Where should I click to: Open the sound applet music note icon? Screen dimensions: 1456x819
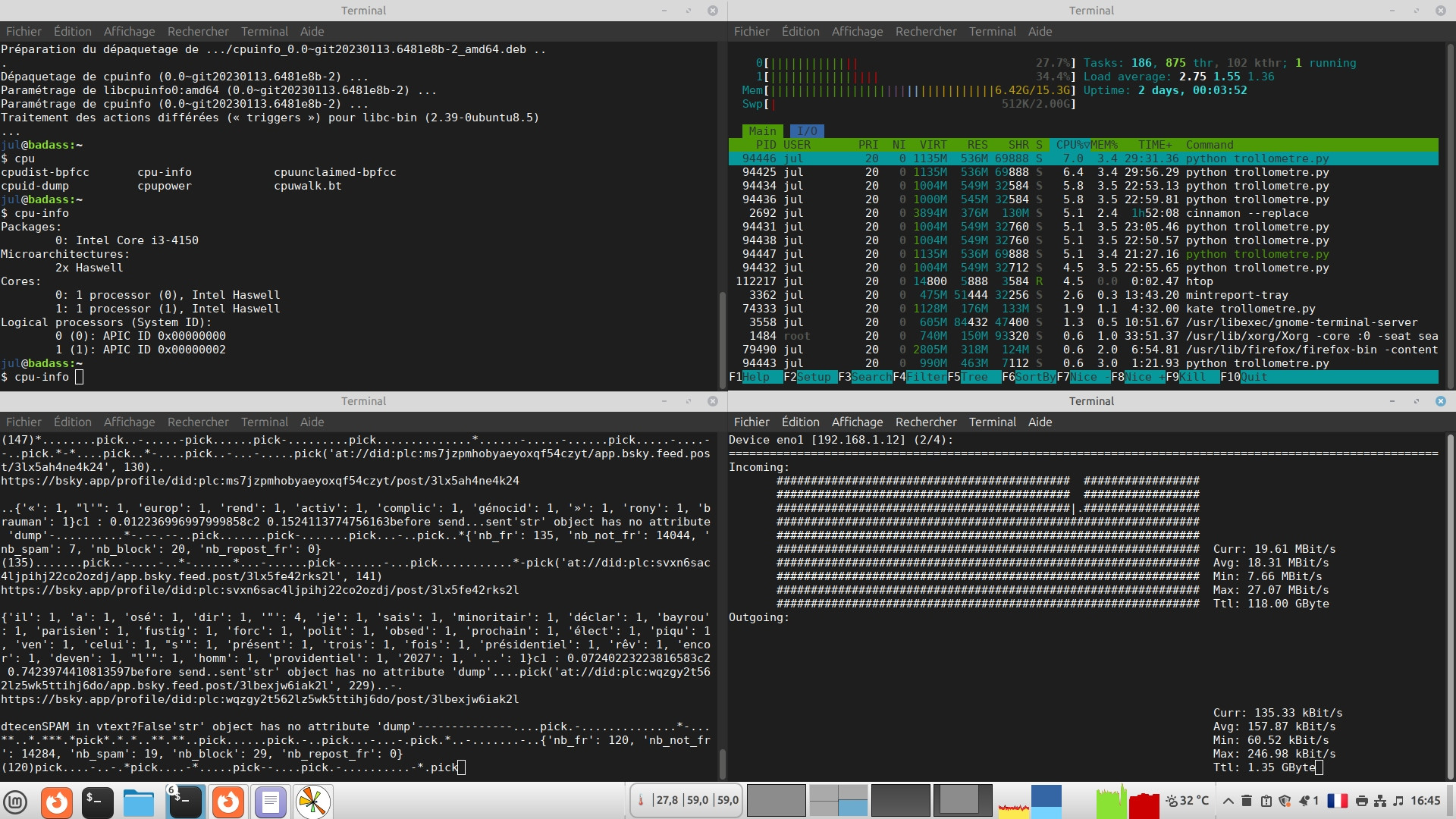(1398, 801)
